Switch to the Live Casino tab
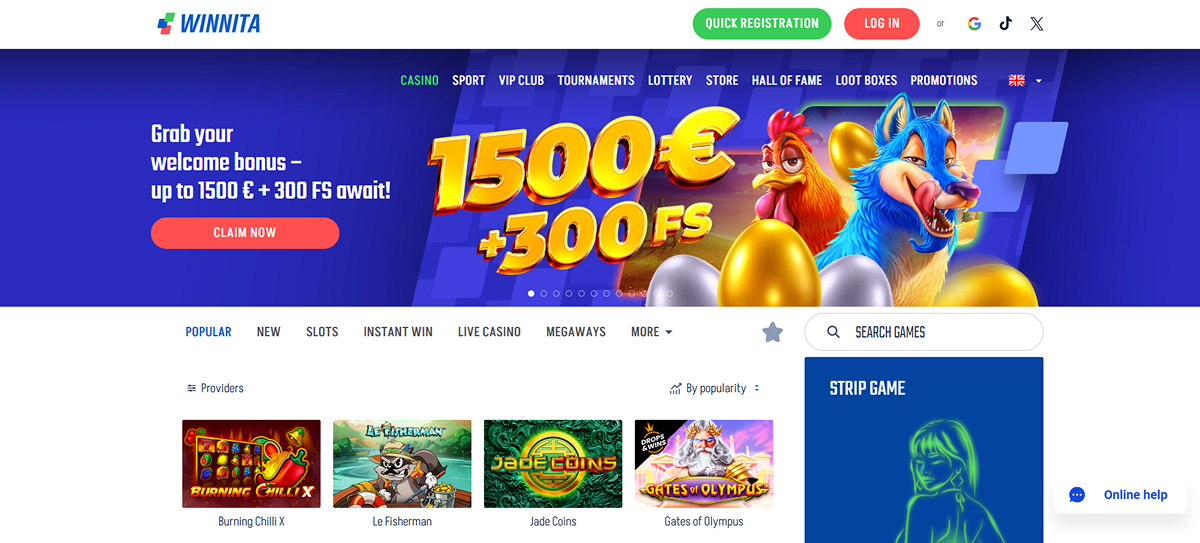 pos(489,332)
